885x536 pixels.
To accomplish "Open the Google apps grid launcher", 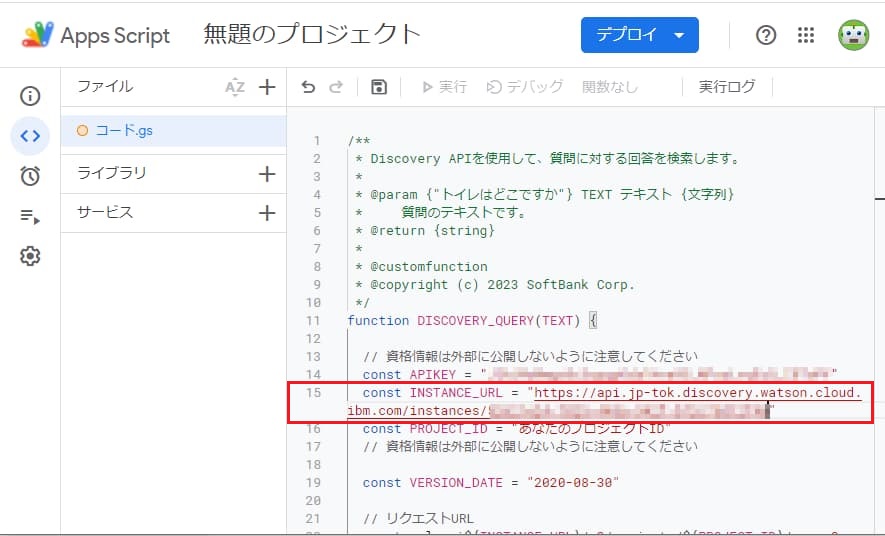I will pos(806,35).
